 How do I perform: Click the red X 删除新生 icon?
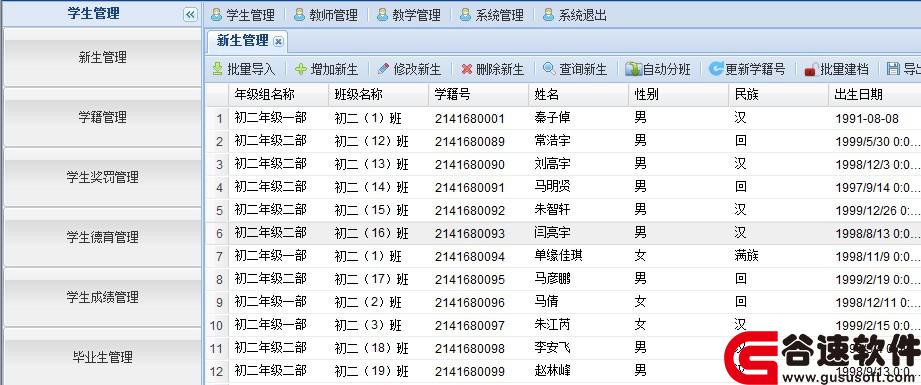pos(467,69)
